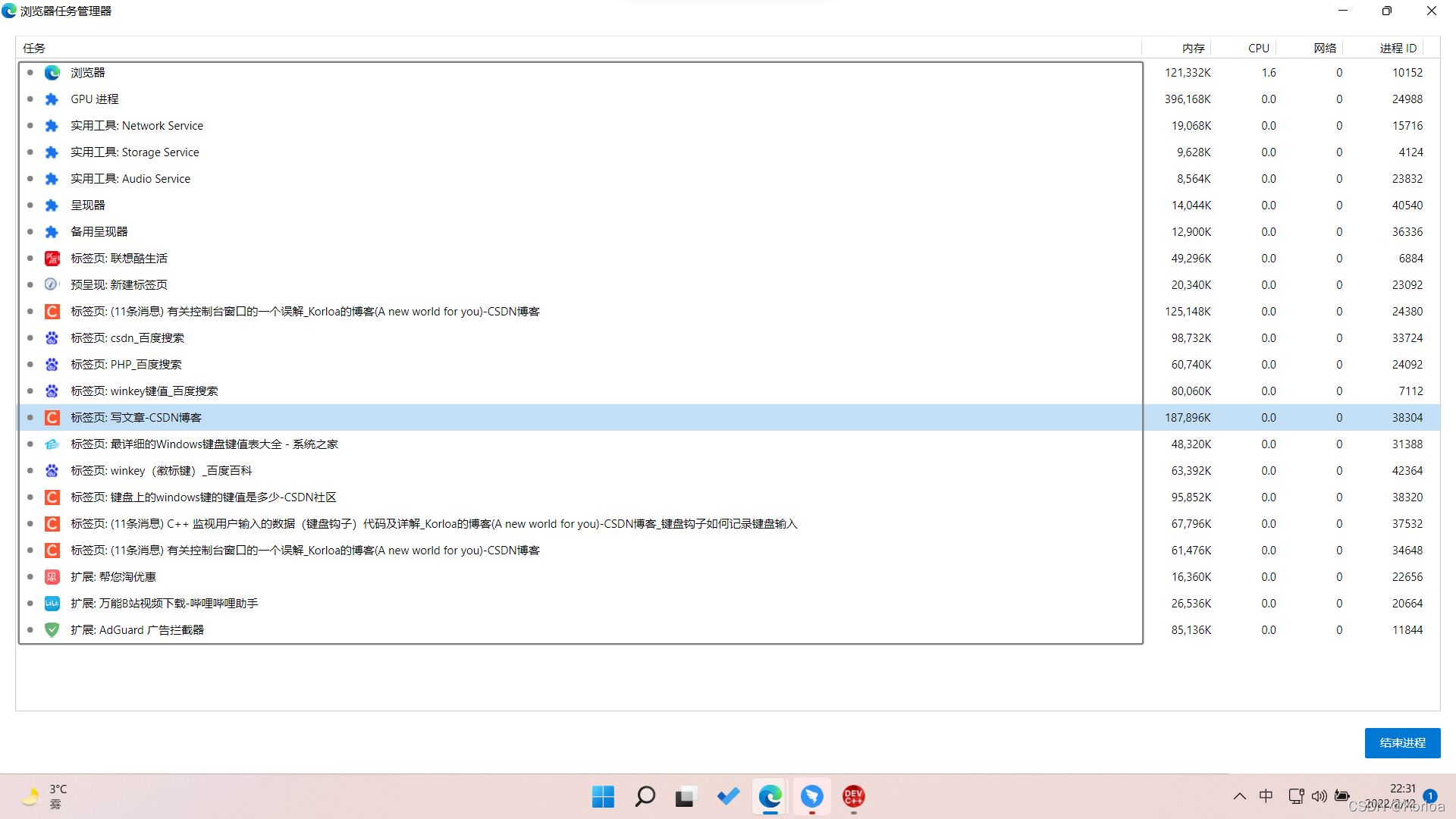Click the Lenovo tab red icon

pyautogui.click(x=52, y=259)
